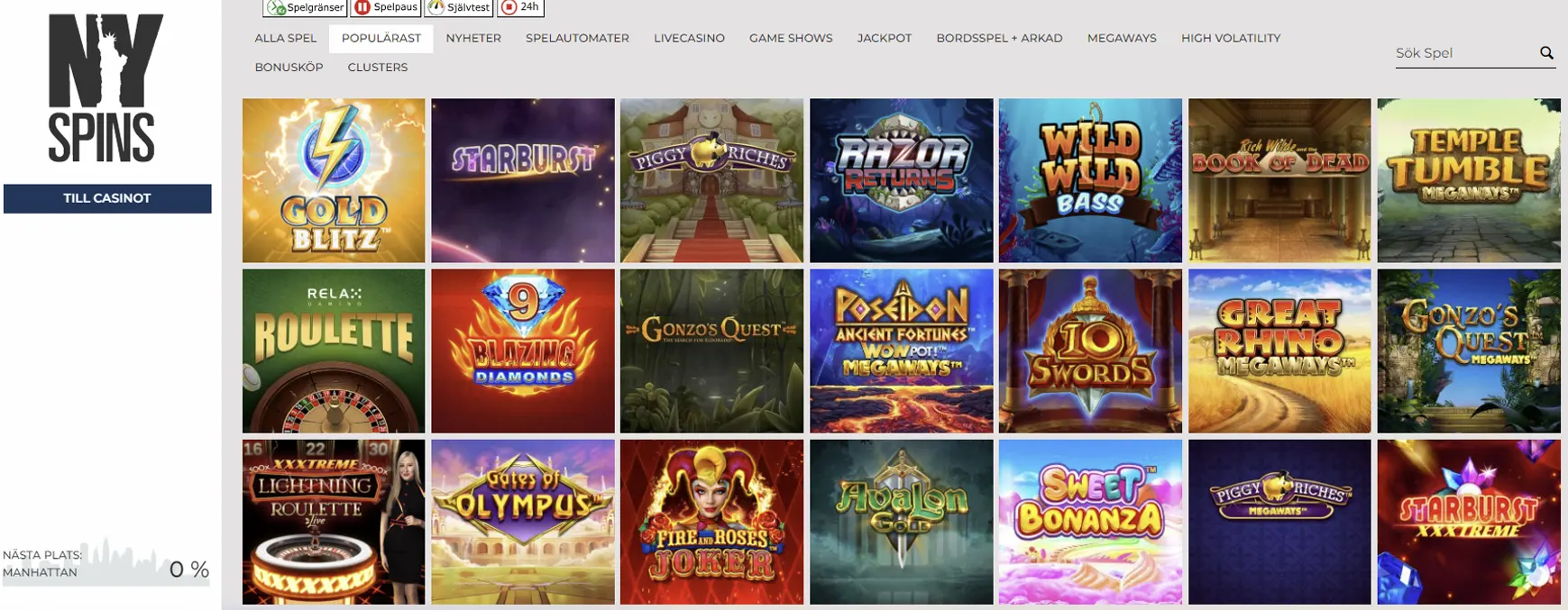The height and width of the screenshot is (610, 1568).
Task: Open the Jackpot category
Action: click(x=885, y=38)
